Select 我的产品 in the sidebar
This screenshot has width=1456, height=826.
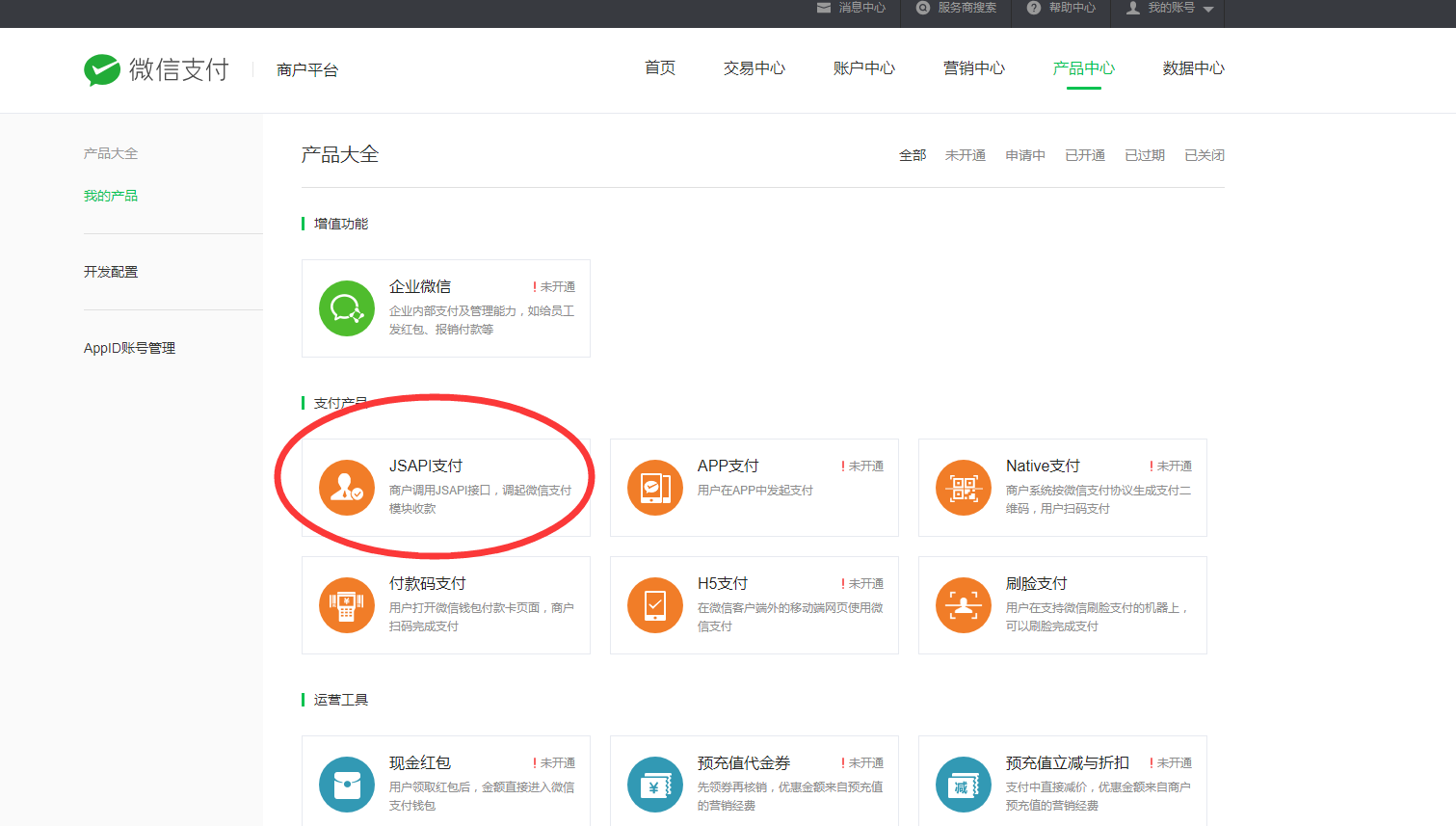111,196
